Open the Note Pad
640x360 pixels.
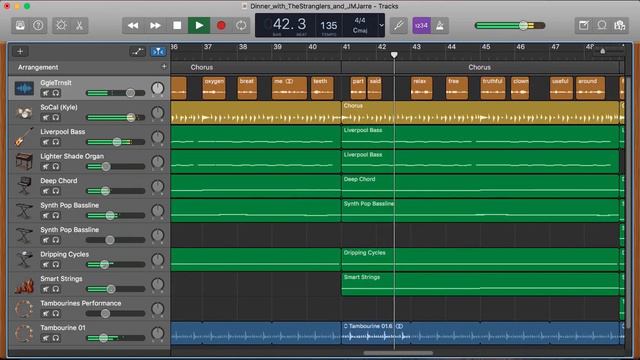[584, 25]
